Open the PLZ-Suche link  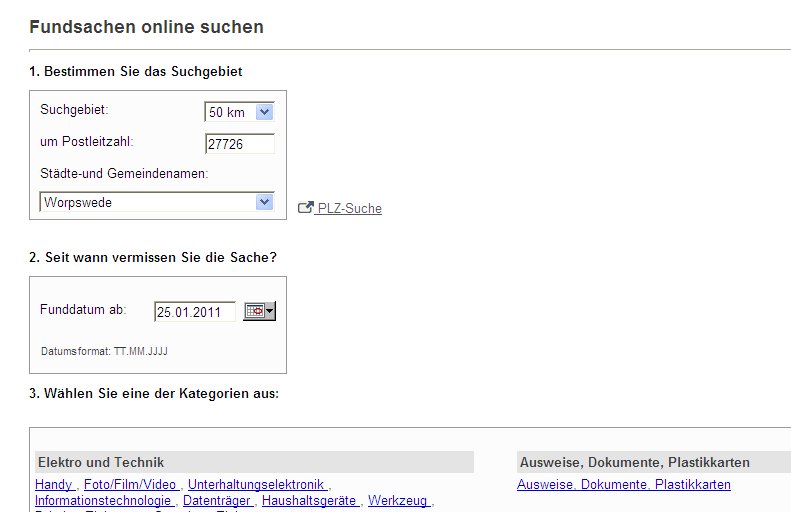point(349,208)
